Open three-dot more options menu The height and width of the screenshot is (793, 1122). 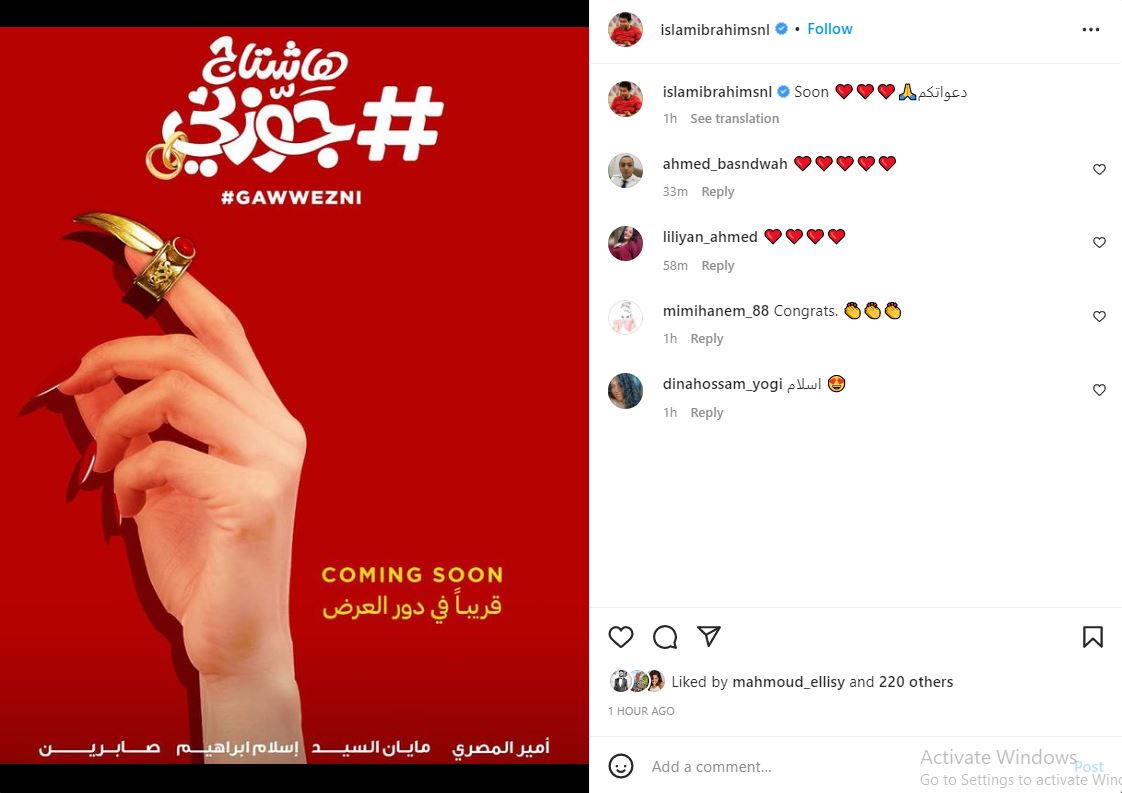(1091, 29)
